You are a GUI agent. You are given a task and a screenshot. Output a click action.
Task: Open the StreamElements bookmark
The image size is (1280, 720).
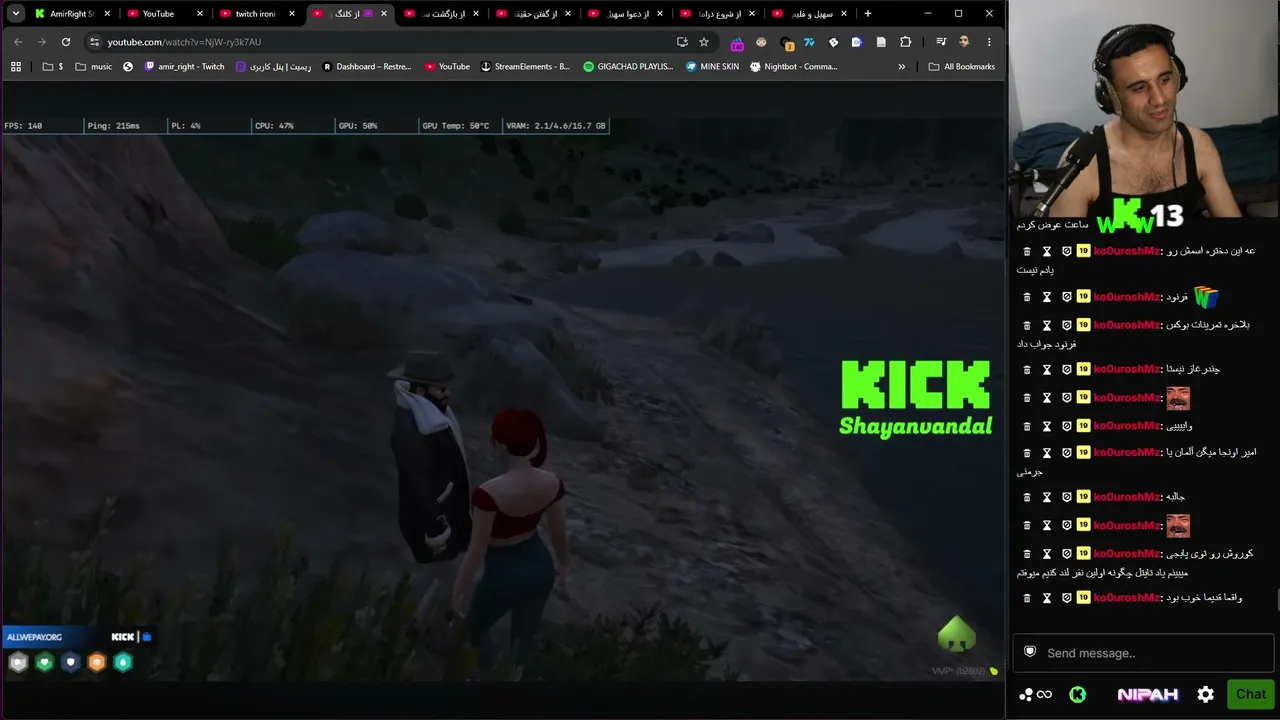pyautogui.click(x=525, y=67)
